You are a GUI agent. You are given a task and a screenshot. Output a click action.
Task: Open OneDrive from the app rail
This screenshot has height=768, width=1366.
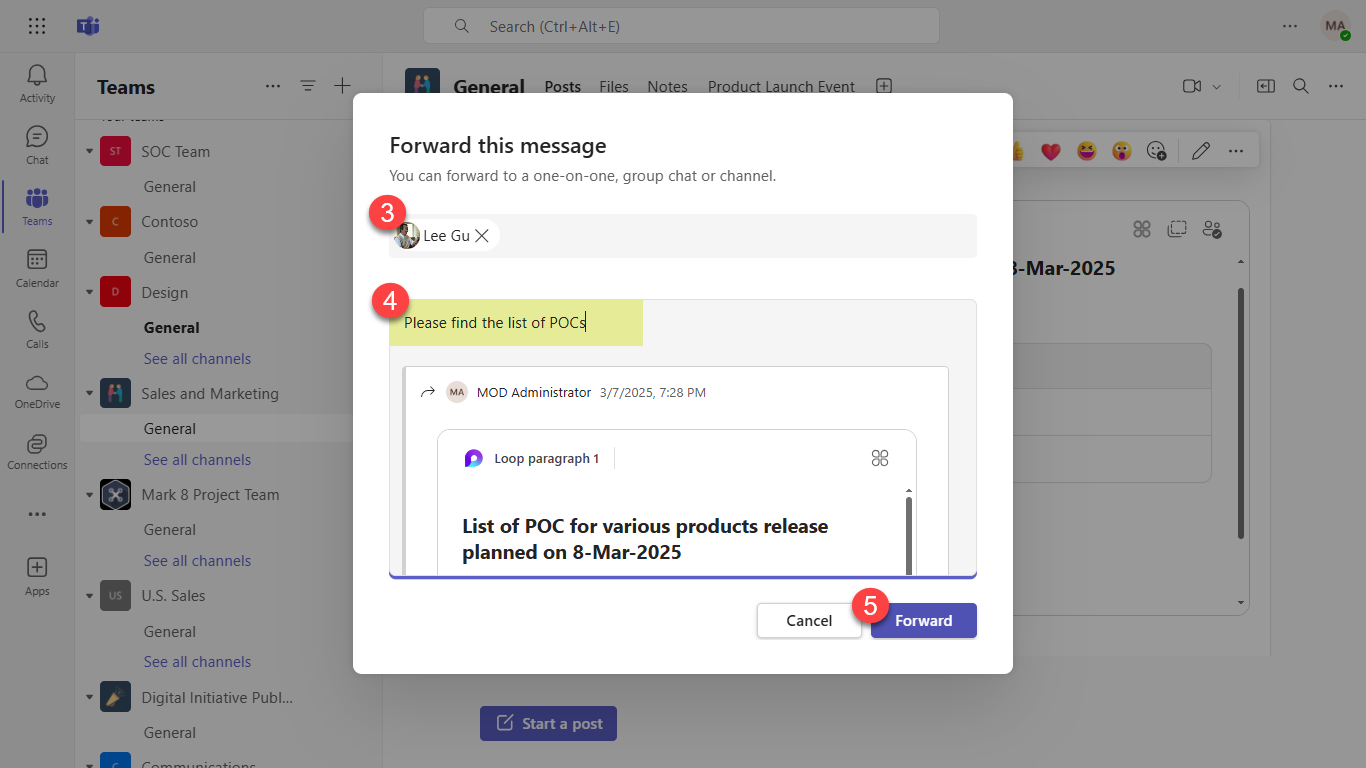pyautogui.click(x=37, y=389)
